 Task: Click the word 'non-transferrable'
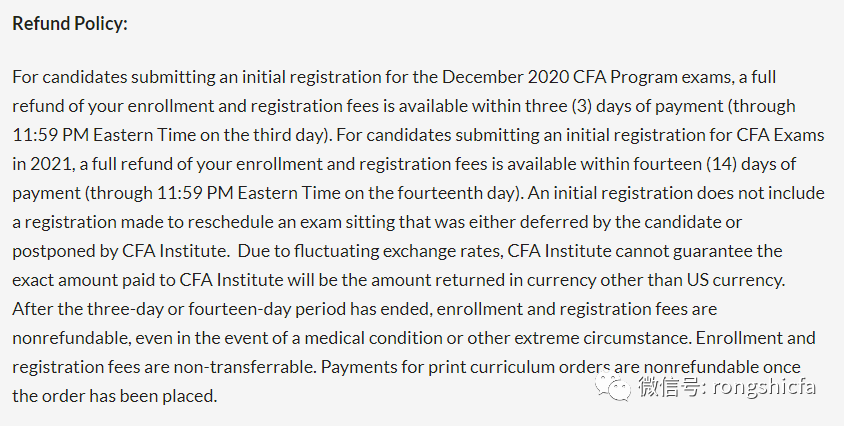point(244,367)
